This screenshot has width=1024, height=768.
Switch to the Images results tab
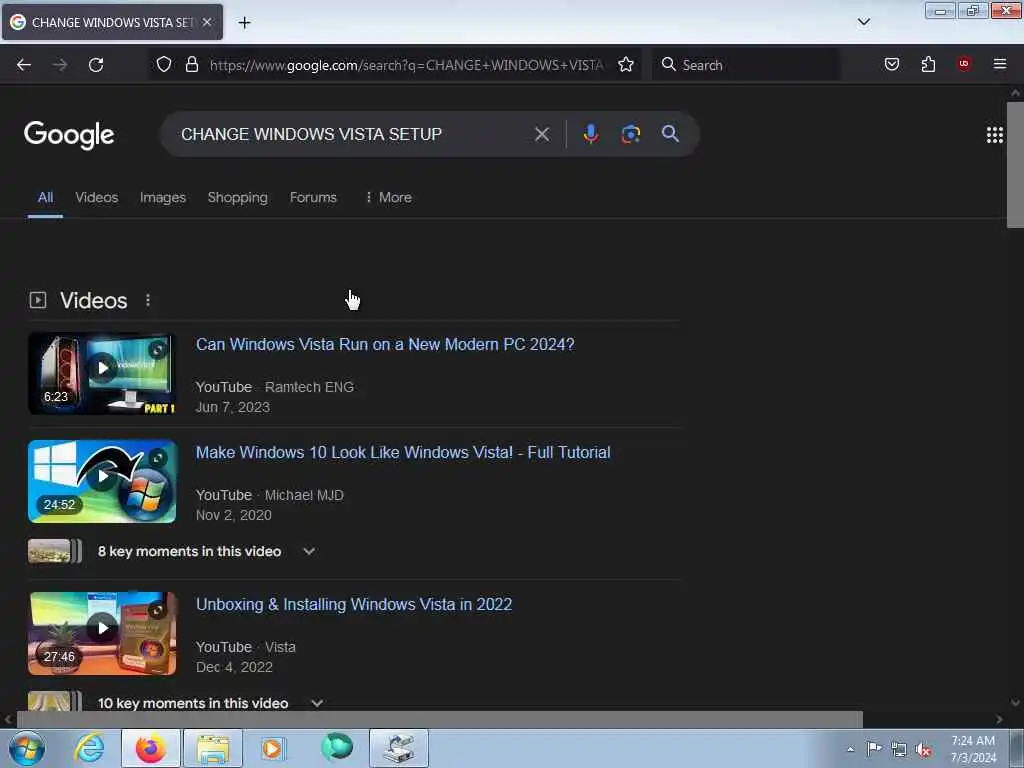pos(163,197)
